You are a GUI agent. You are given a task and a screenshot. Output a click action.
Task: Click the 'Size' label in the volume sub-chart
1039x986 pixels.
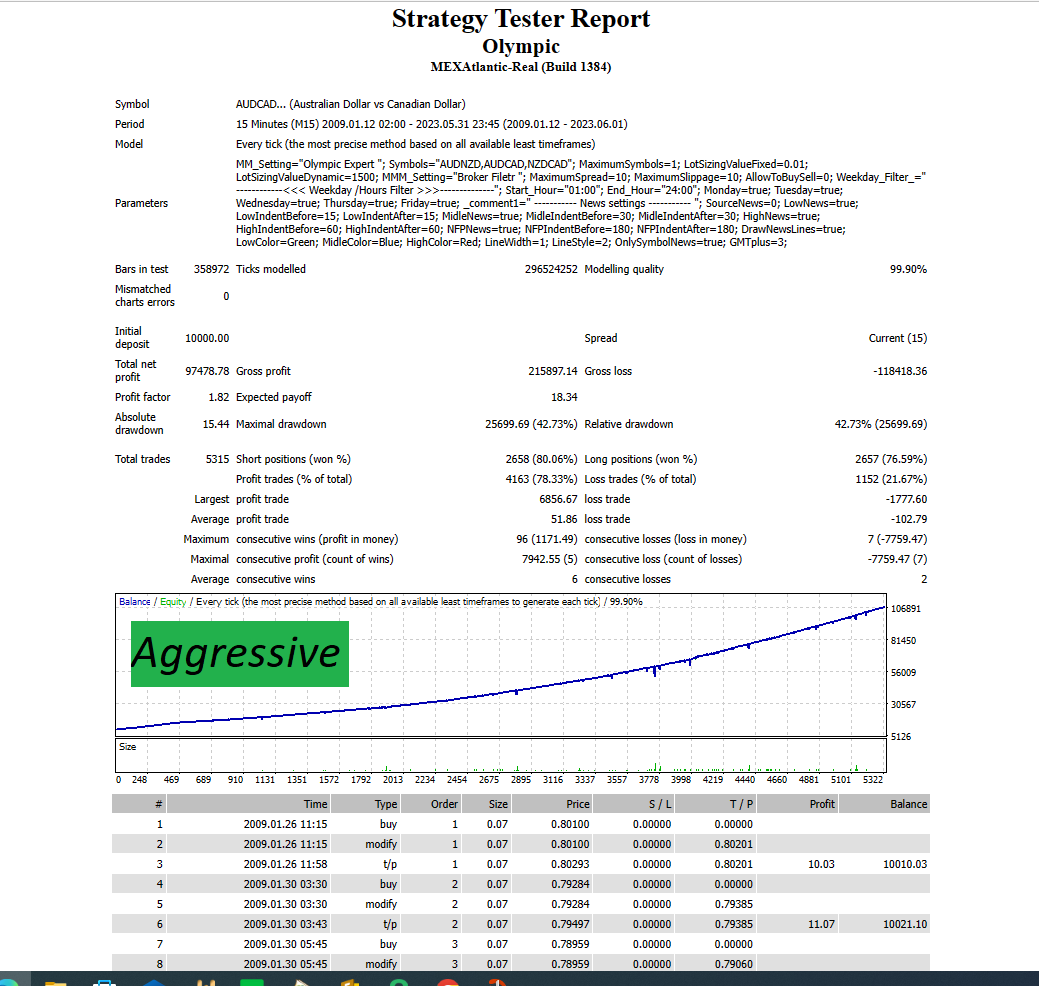point(127,747)
